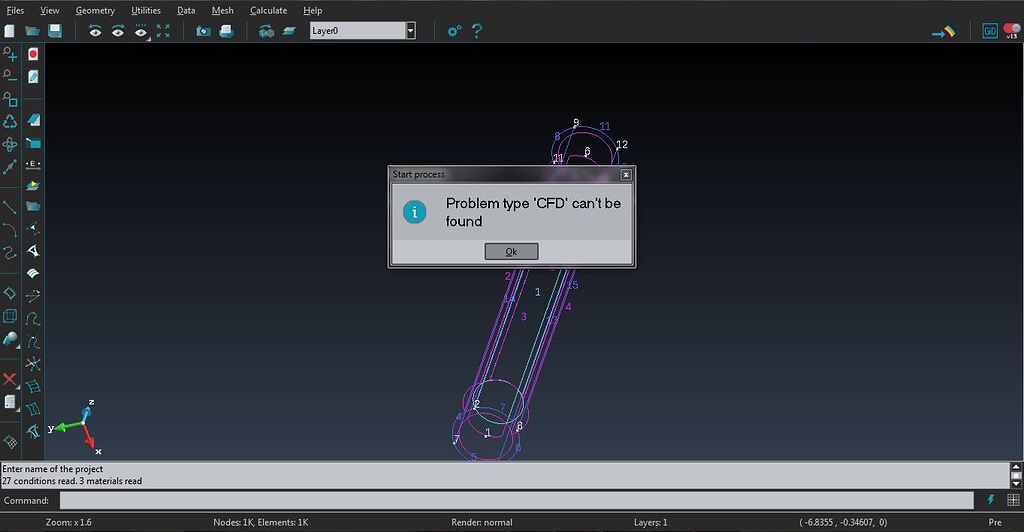Click inside the Command input field
The width and height of the screenshot is (1024, 532).
pyautogui.click(x=517, y=501)
